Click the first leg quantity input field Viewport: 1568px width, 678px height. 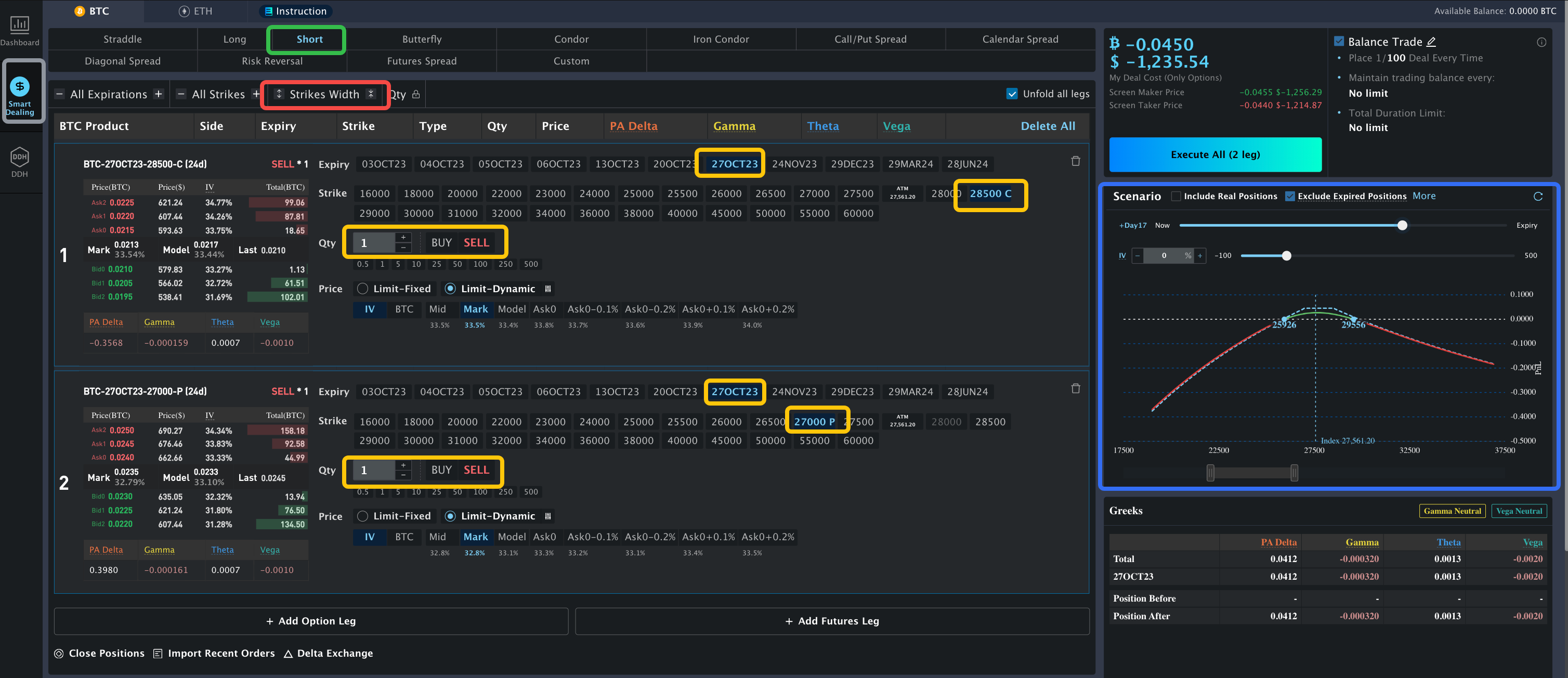point(374,243)
